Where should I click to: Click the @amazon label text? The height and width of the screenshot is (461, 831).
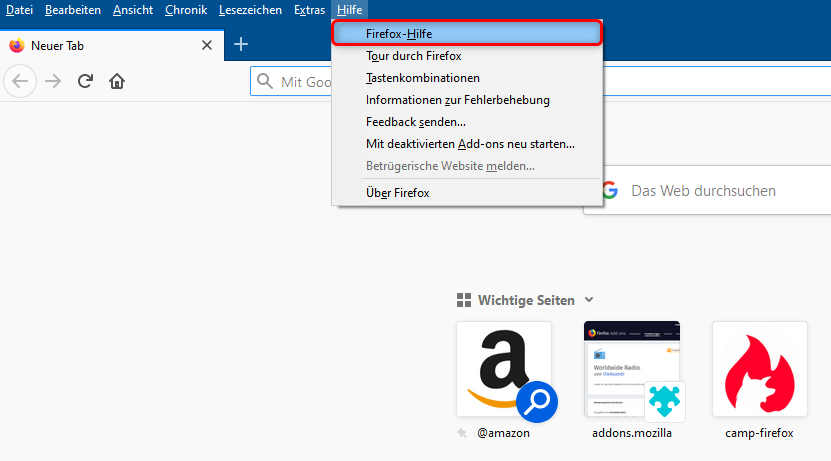click(503, 433)
